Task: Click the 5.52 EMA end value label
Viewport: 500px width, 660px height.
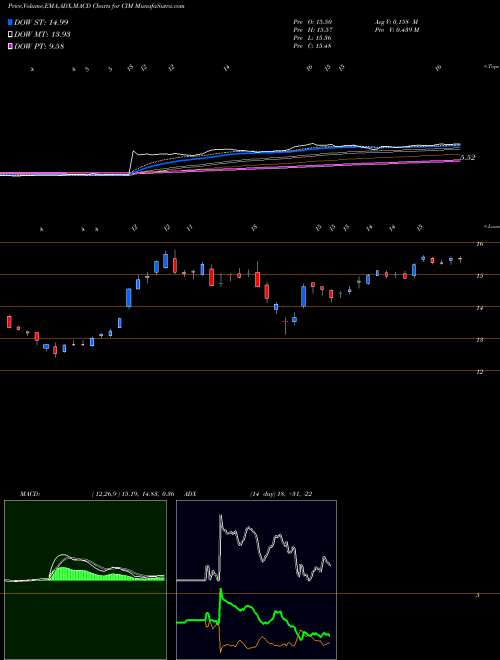Action: tap(468, 157)
